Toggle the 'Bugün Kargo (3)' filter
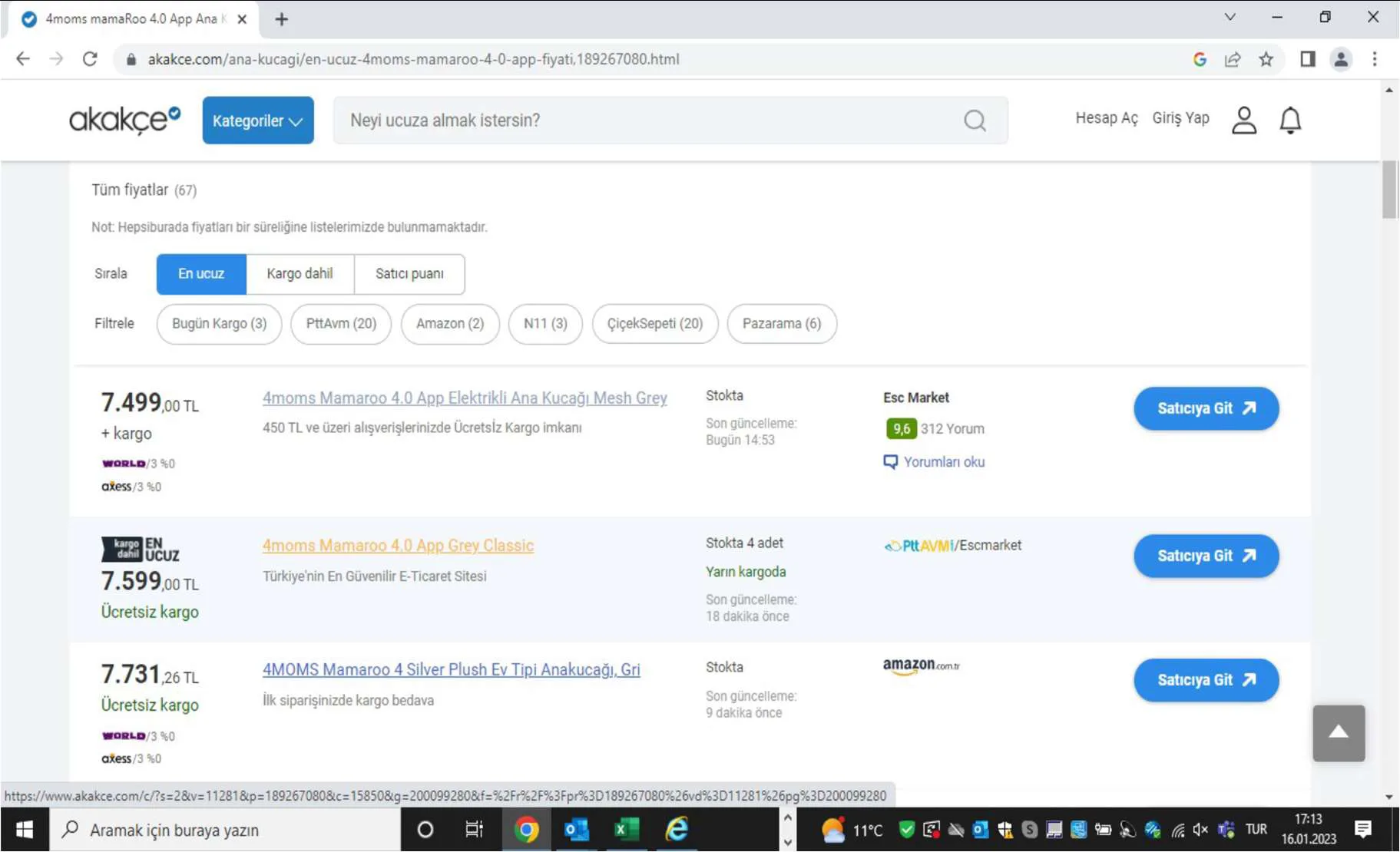The width and height of the screenshot is (1400, 852). (x=220, y=324)
